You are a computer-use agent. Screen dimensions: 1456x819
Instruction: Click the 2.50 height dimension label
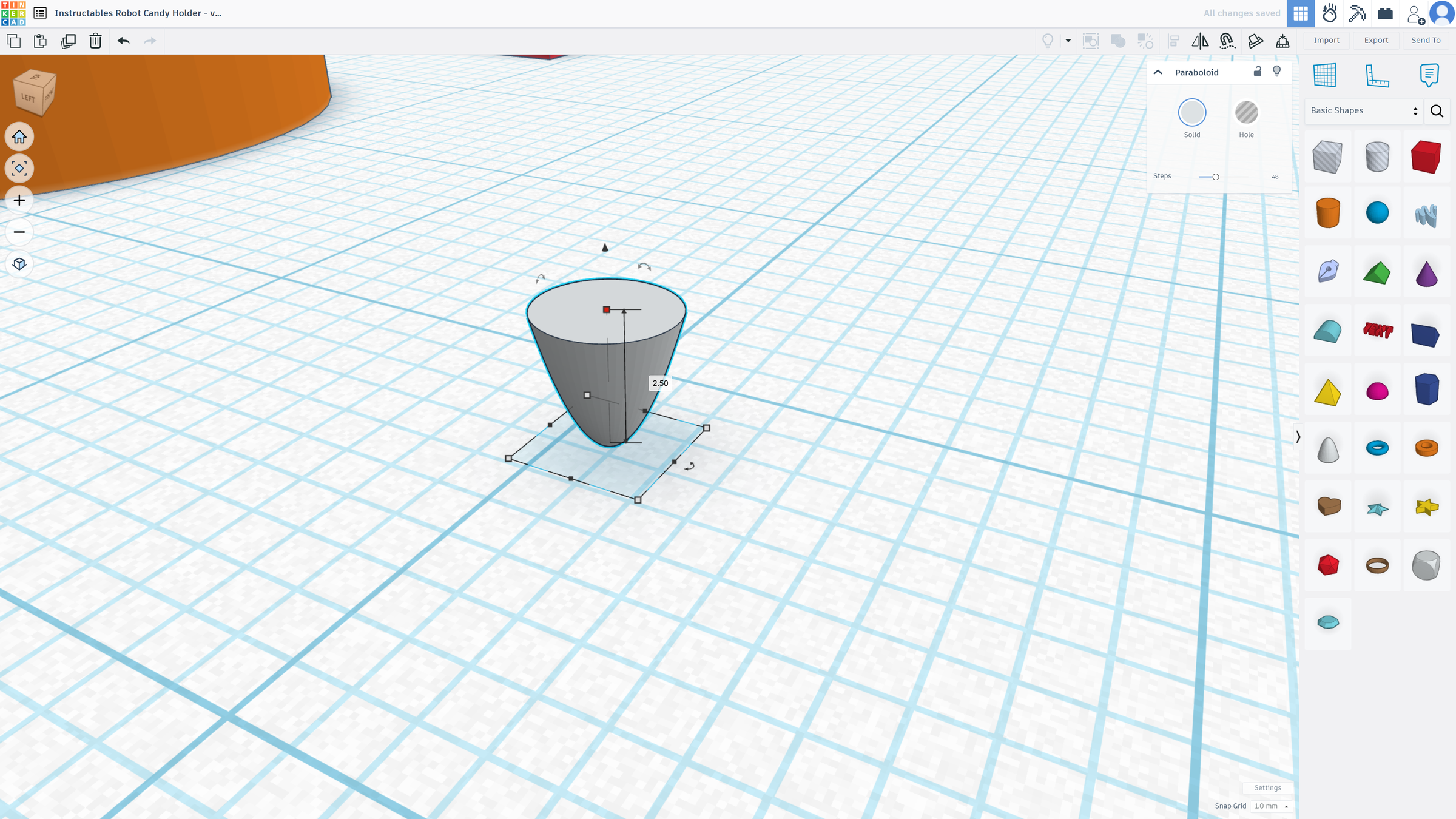tap(660, 383)
